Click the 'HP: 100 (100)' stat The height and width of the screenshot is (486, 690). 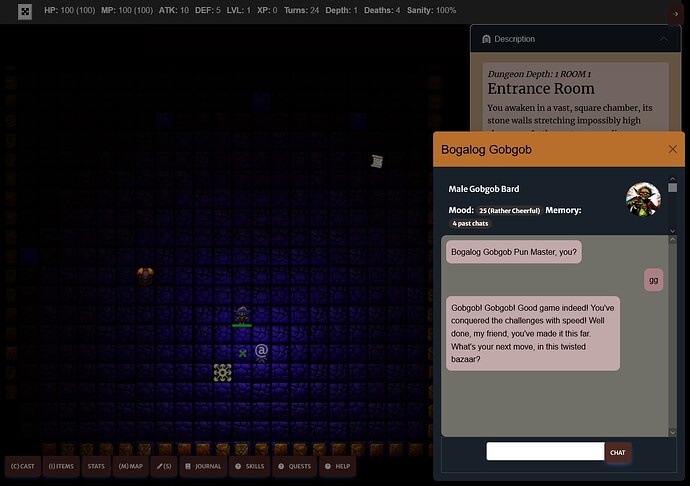point(70,10)
